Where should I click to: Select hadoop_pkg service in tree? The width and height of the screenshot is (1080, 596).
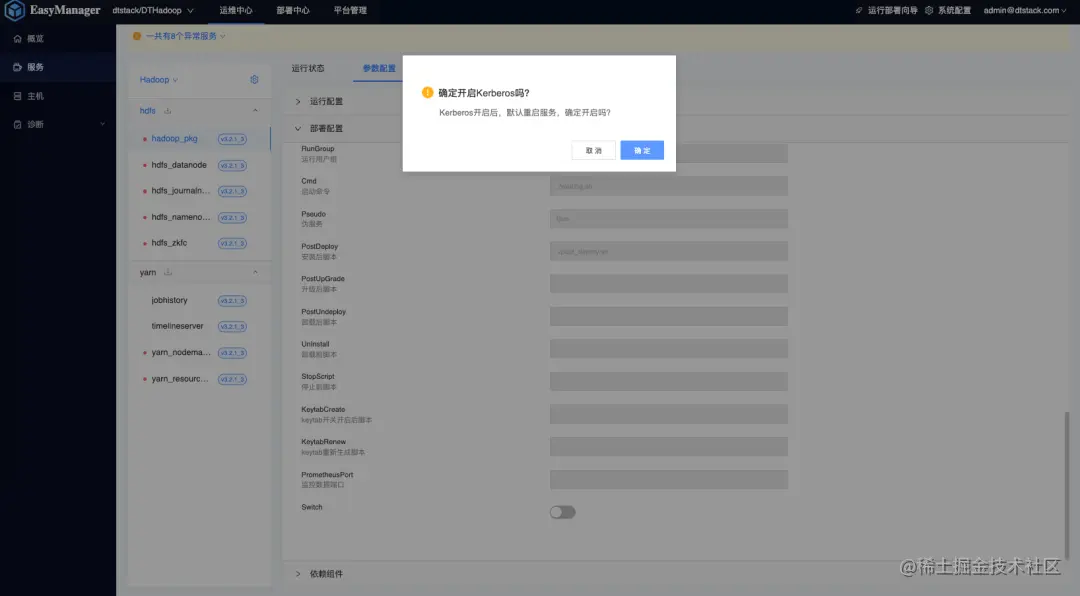174,138
